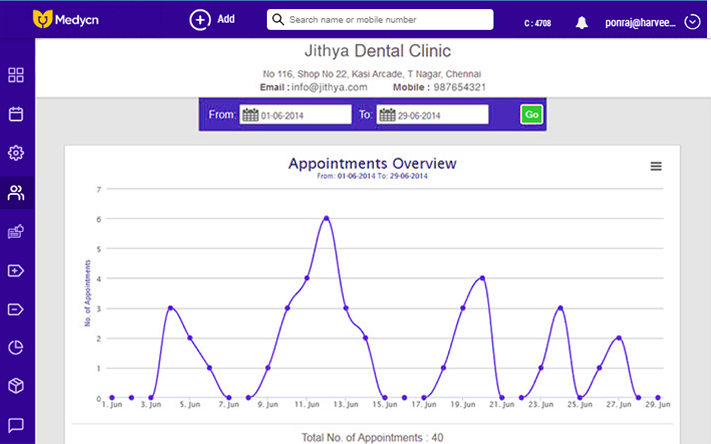Expand the user account dropdown arrow

(692, 22)
